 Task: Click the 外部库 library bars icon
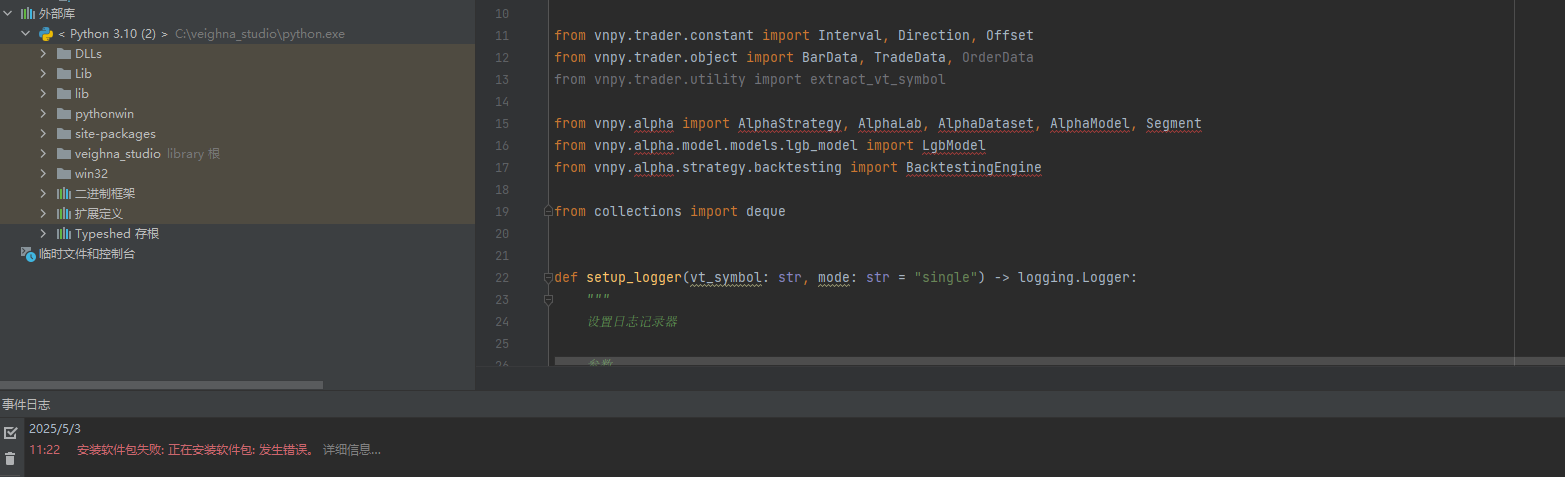27,13
